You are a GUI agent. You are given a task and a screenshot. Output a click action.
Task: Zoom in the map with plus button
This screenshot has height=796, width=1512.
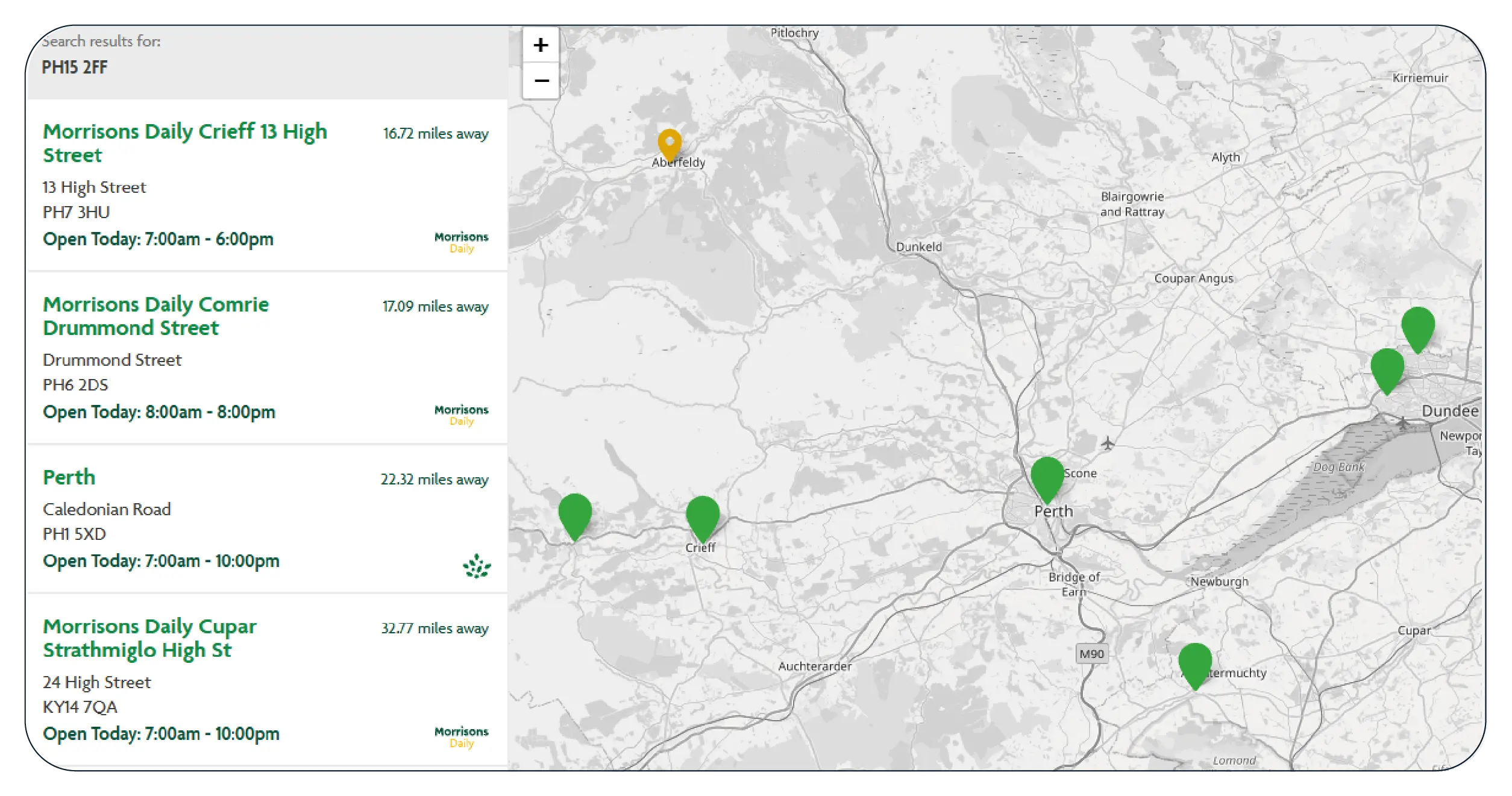click(541, 45)
